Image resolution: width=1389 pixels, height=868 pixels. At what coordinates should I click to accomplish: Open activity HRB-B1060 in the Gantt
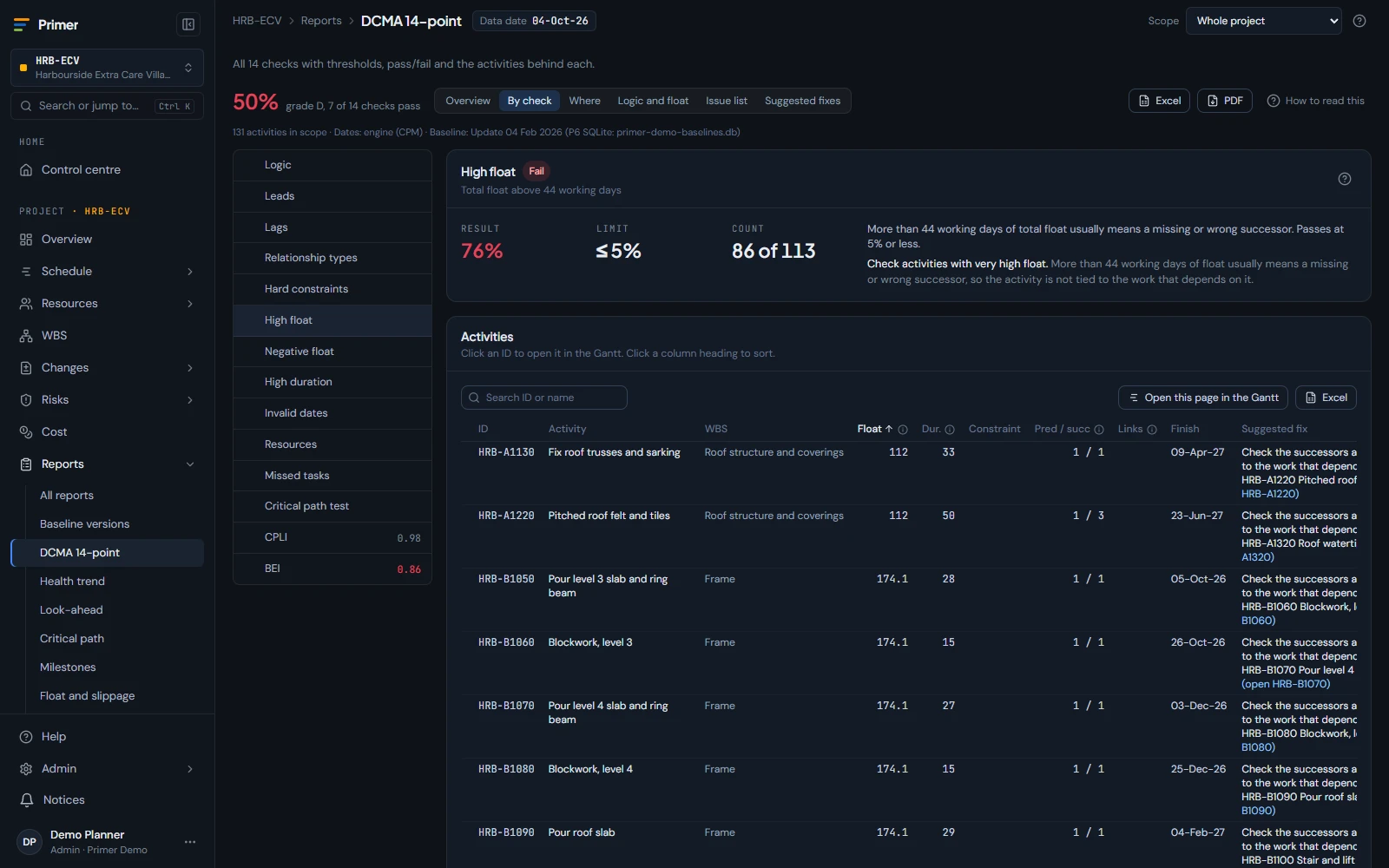(x=506, y=642)
